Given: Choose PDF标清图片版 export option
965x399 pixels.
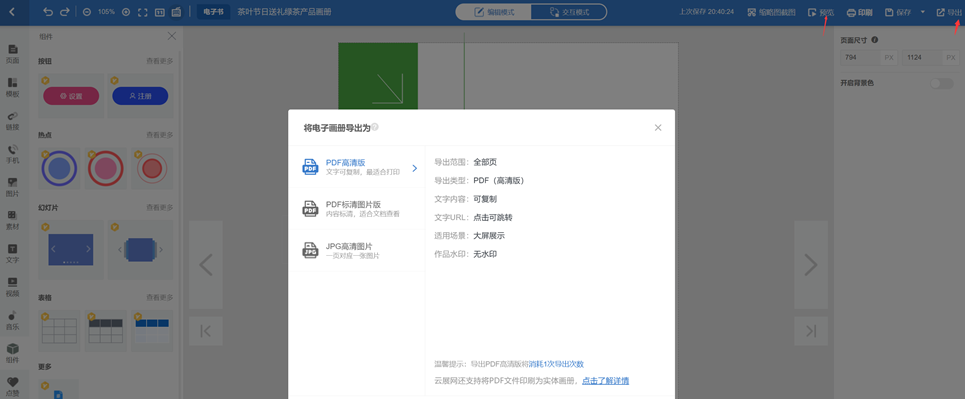Looking at the screenshot, I should (x=357, y=209).
